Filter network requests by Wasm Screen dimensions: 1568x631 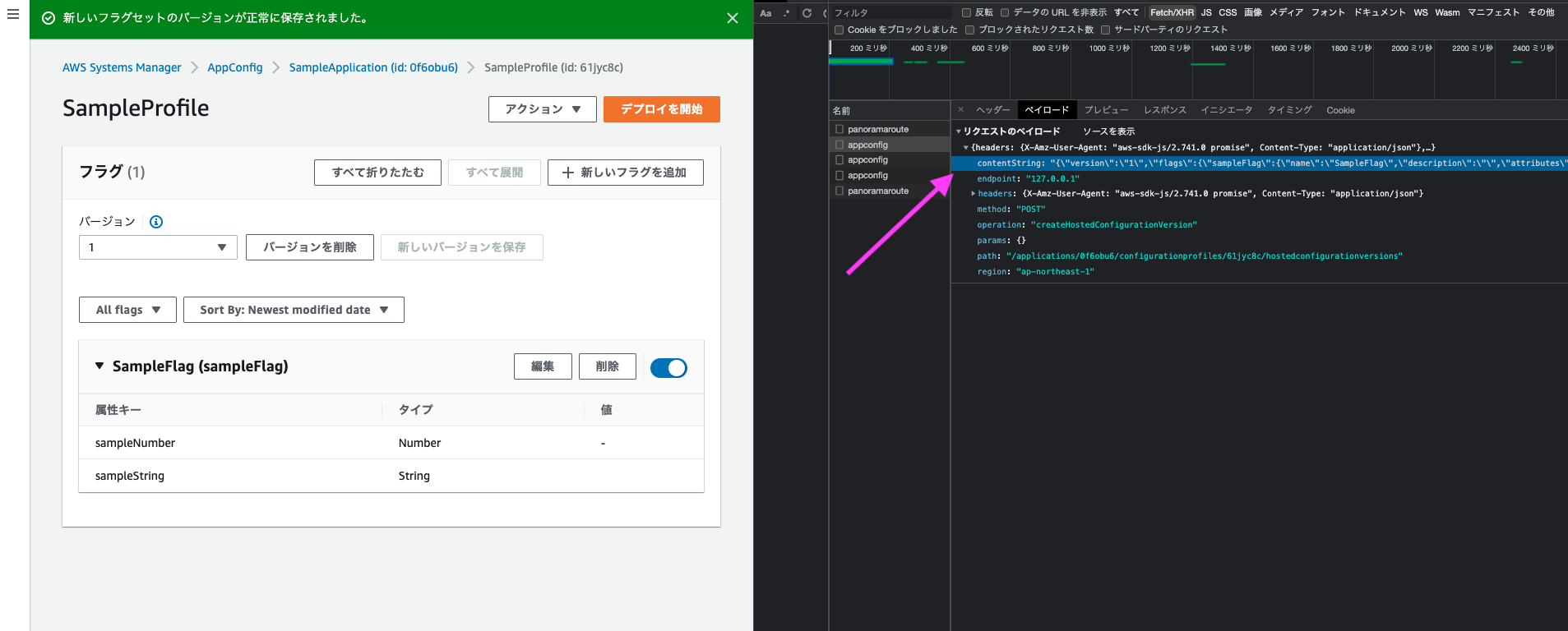coord(1447,12)
